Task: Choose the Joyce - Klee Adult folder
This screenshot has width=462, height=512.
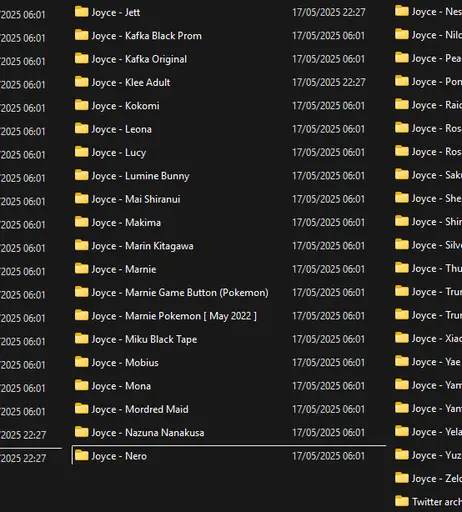Action: (131, 82)
